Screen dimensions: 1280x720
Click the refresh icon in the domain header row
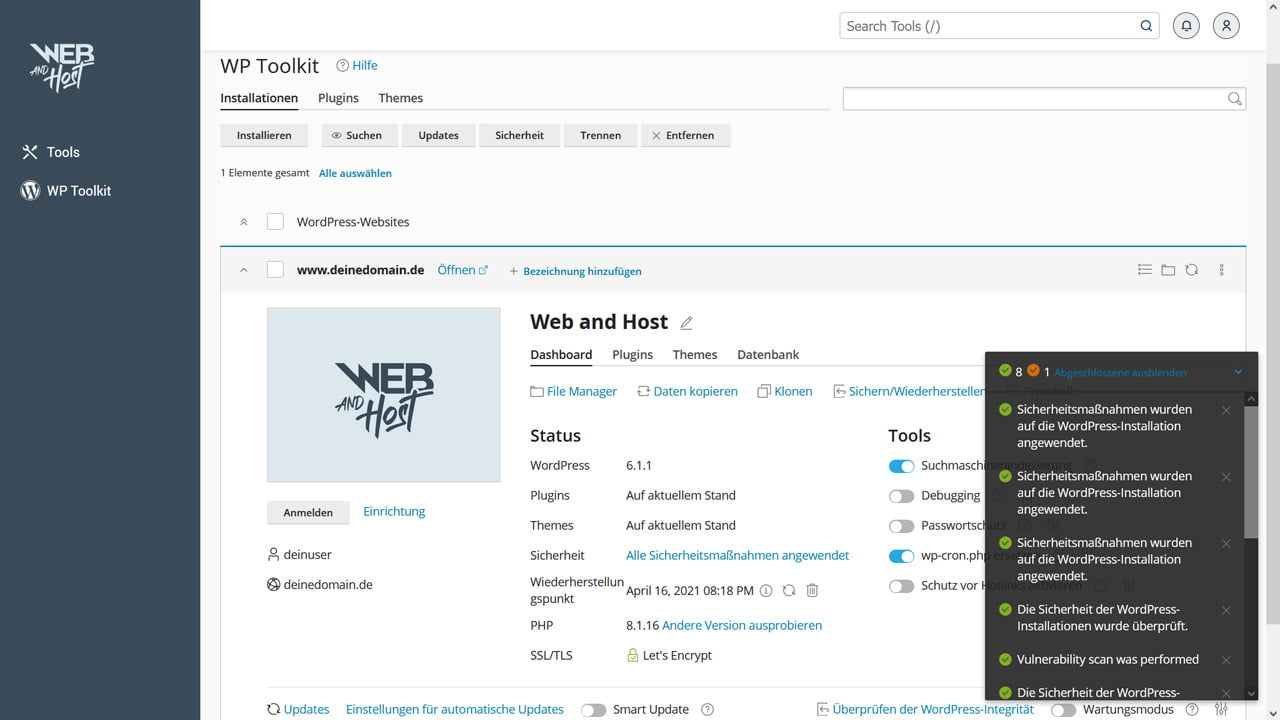[x=1191, y=270]
